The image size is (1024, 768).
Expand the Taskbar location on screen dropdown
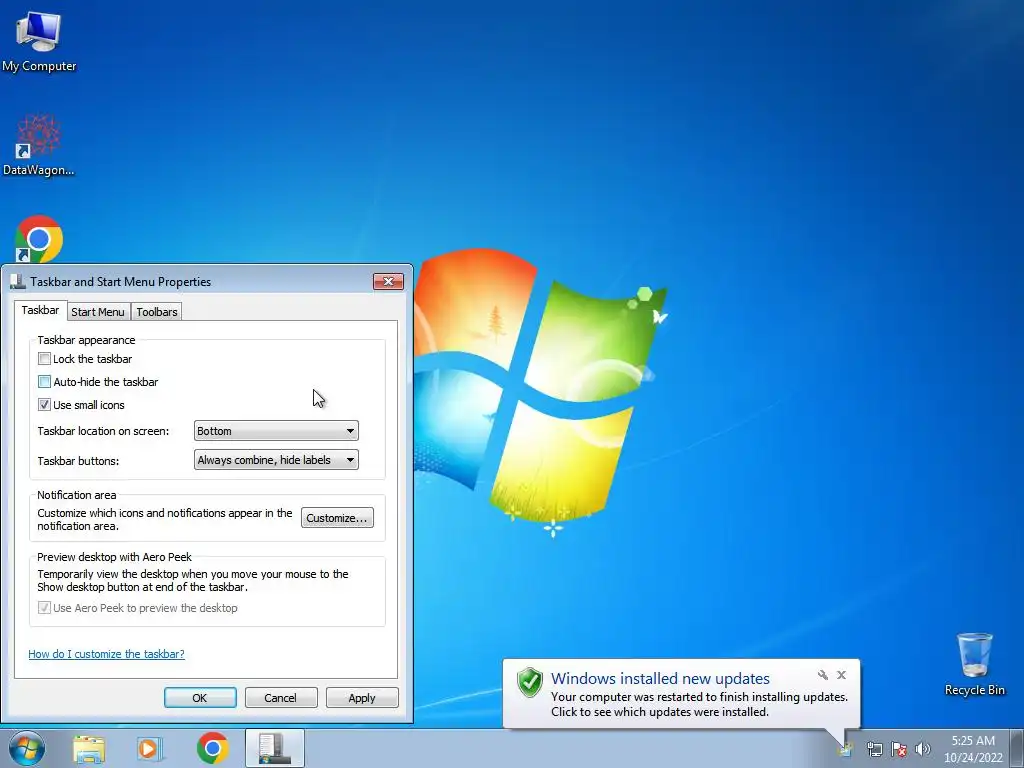coord(276,431)
